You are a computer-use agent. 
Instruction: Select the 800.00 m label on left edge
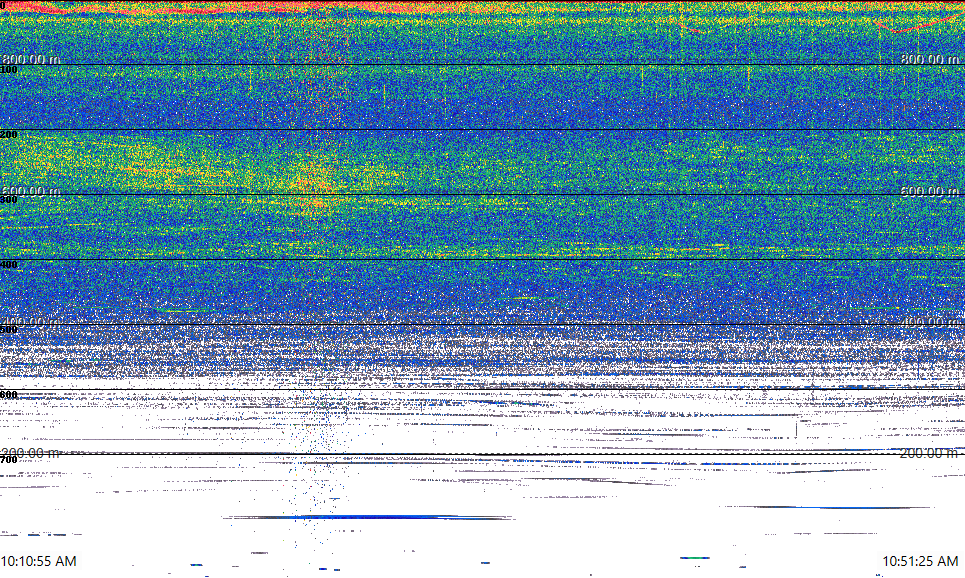coord(31,59)
